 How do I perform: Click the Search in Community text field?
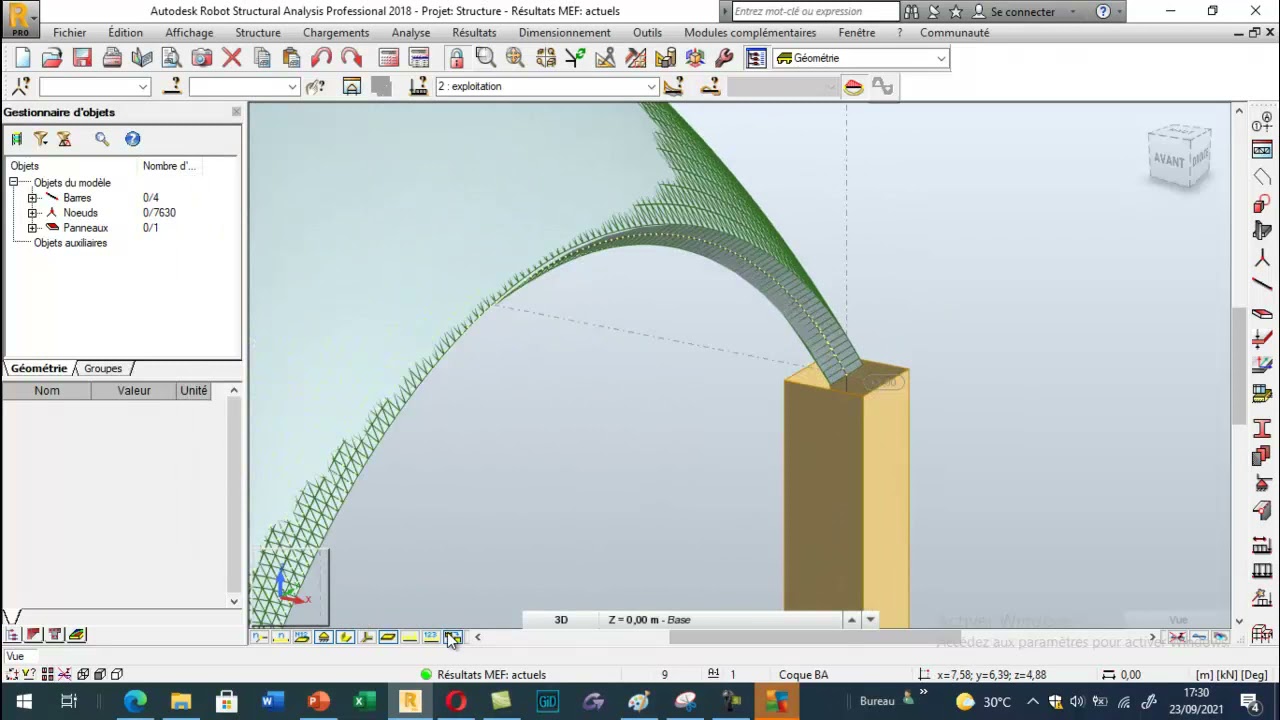pyautogui.click(x=815, y=11)
